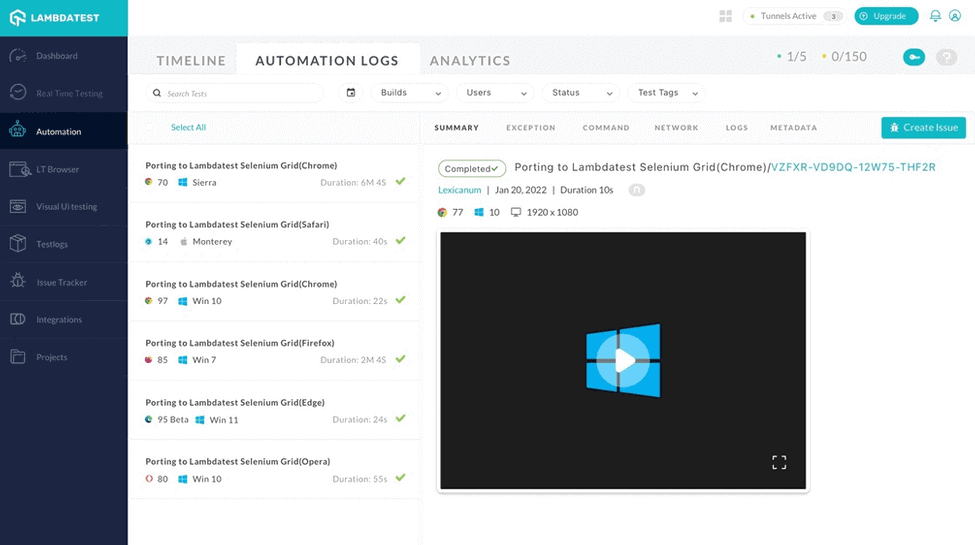Viewport: 975px width, 545px height.
Task: Open the NETWORK tab
Action: [x=677, y=128]
